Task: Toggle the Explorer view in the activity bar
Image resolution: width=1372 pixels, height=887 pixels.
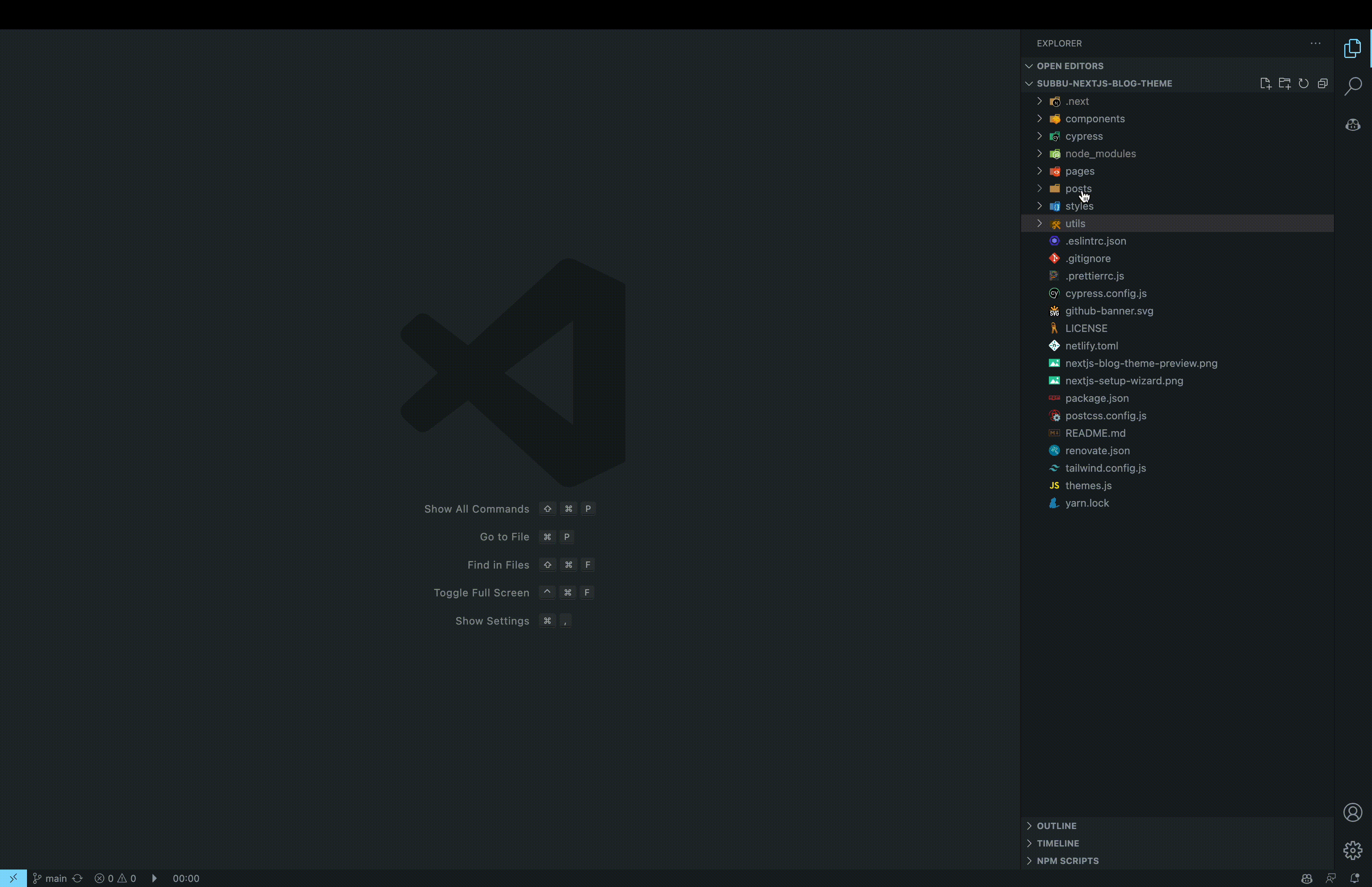Action: (1353, 48)
